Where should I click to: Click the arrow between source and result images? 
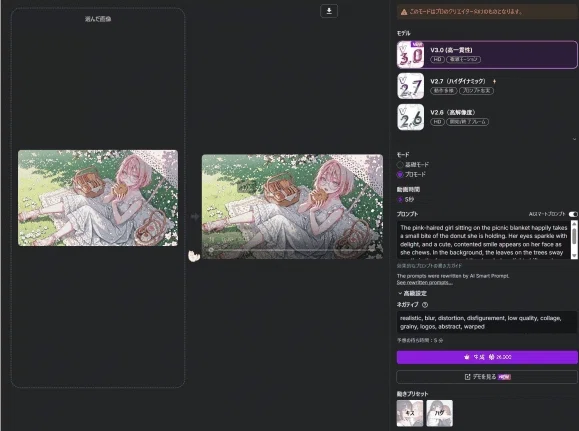pos(195,216)
